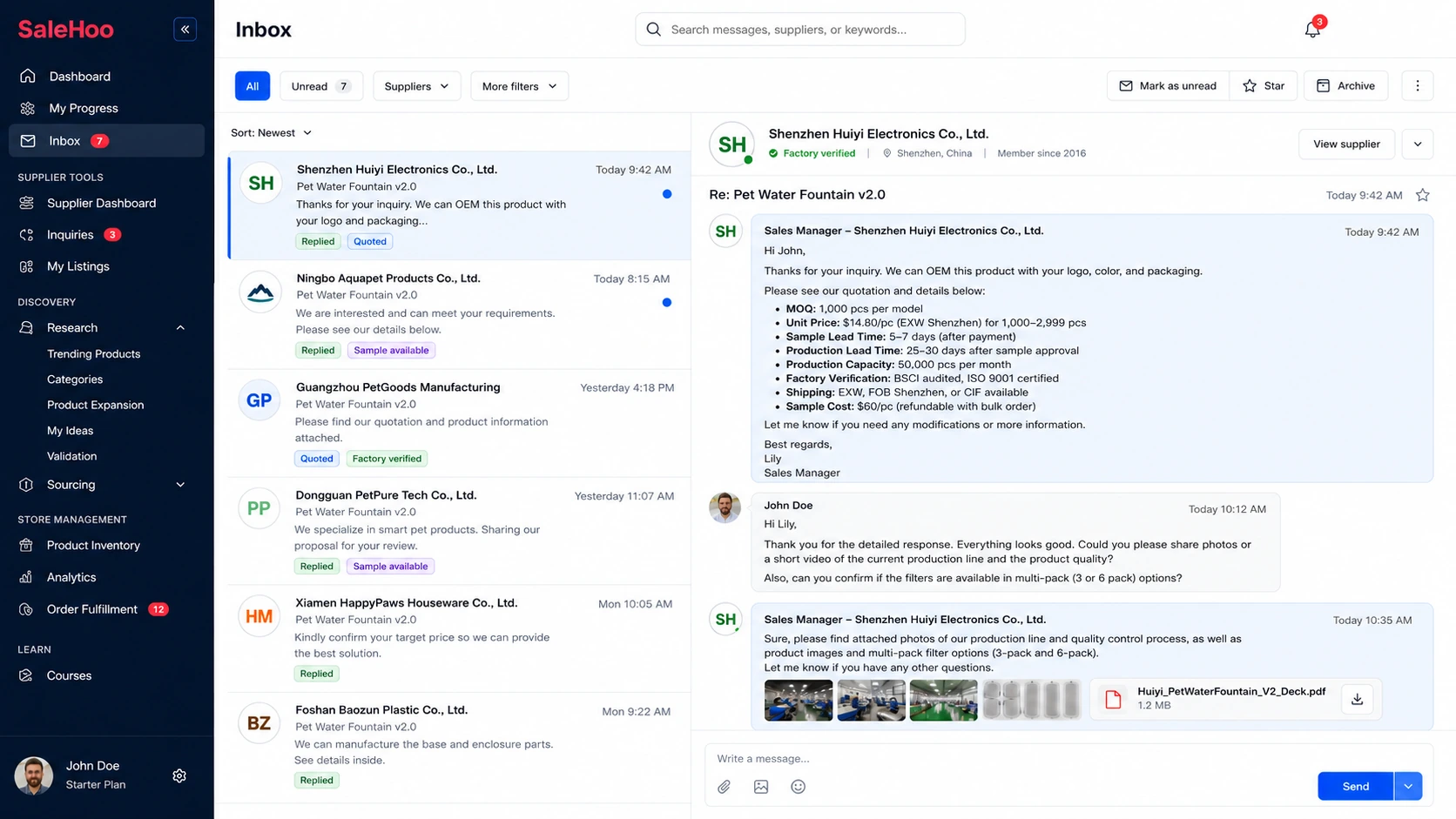The width and height of the screenshot is (1456, 819).
Task: Click the SaleHoo logo
Action: pos(66,30)
